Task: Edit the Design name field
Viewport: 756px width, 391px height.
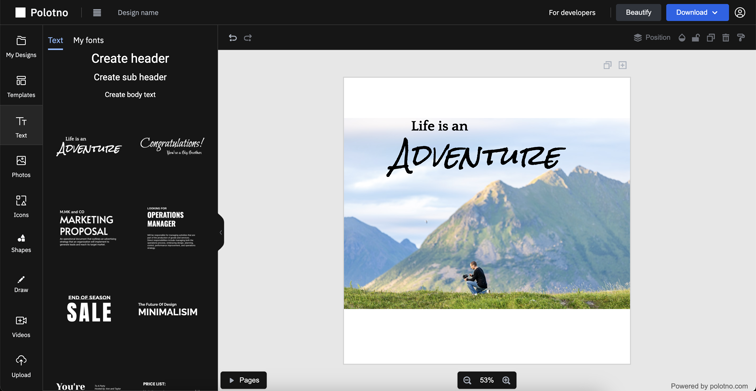Action: click(x=138, y=13)
